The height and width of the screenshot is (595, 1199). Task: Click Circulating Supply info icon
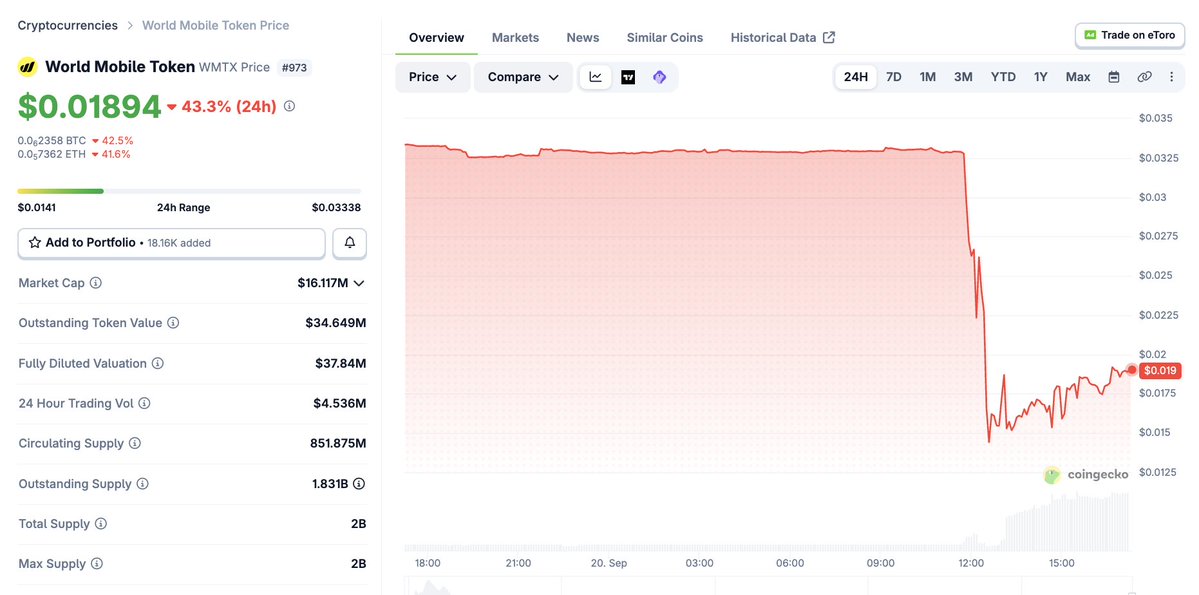pyautogui.click(x=135, y=444)
